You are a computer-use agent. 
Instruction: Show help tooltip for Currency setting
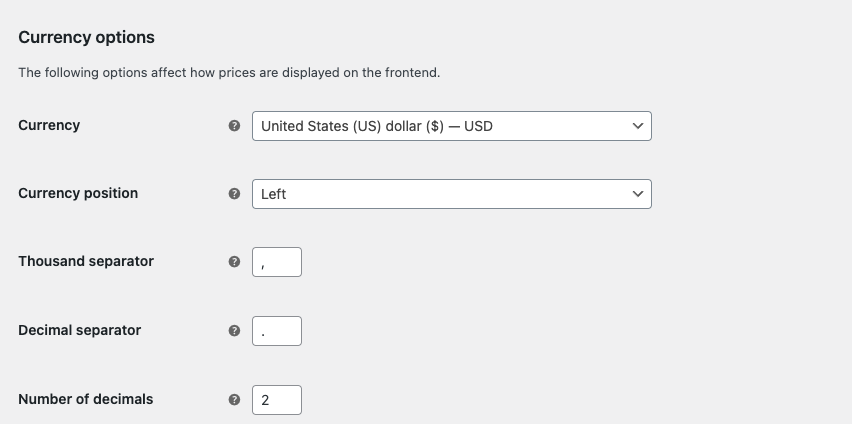point(234,126)
